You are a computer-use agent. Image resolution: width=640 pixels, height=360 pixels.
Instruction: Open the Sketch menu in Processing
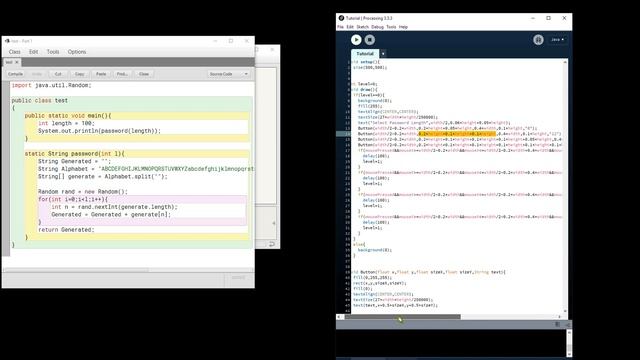(x=362, y=27)
